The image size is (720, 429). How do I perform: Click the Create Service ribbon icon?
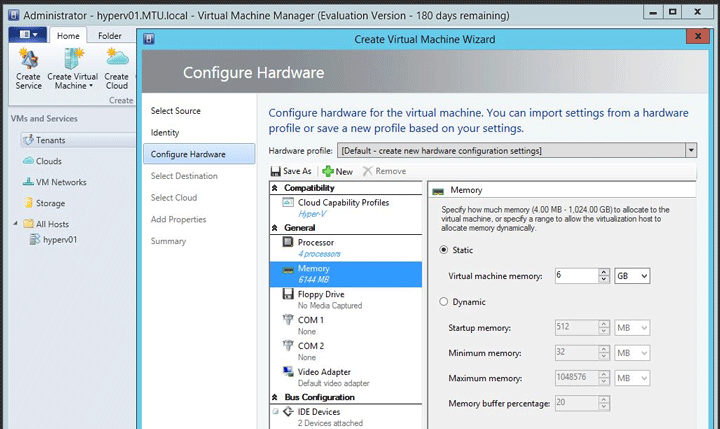coord(28,67)
